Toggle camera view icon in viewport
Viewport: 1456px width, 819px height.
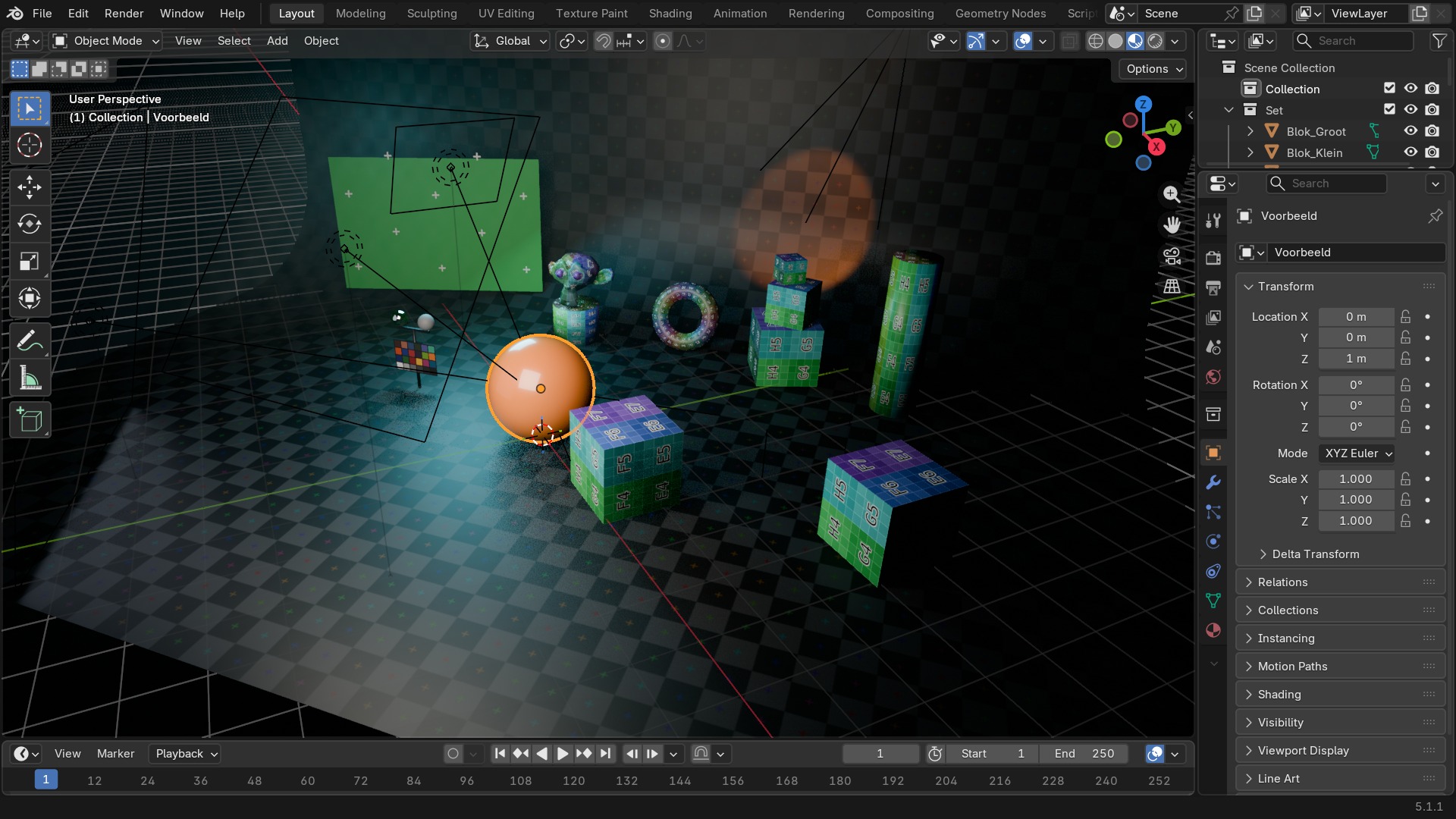(1172, 256)
